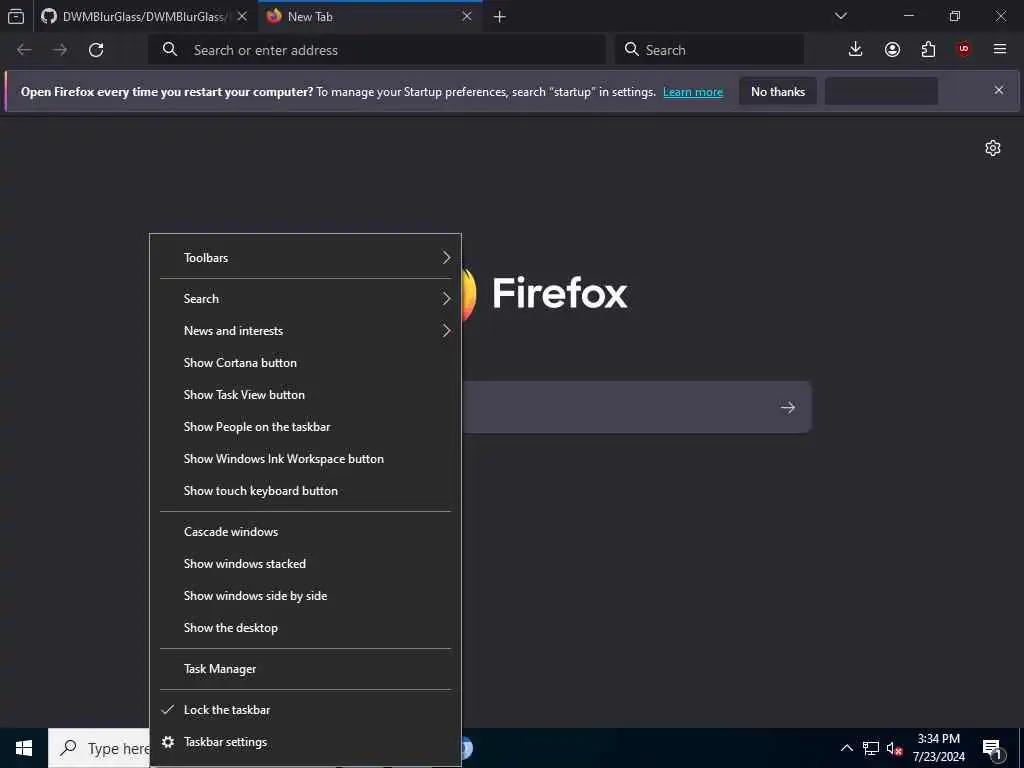Expand the Search submenu

(306, 298)
